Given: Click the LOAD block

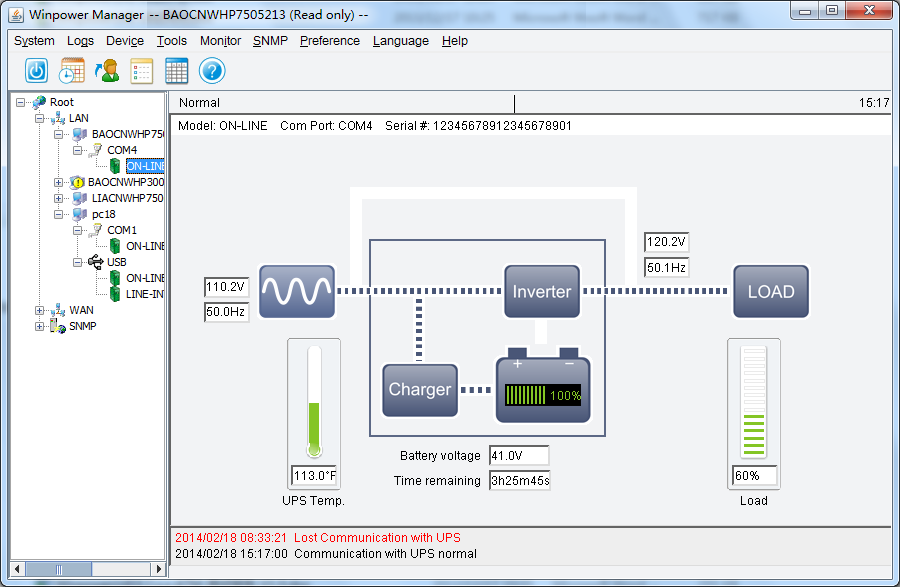Looking at the screenshot, I should (770, 291).
